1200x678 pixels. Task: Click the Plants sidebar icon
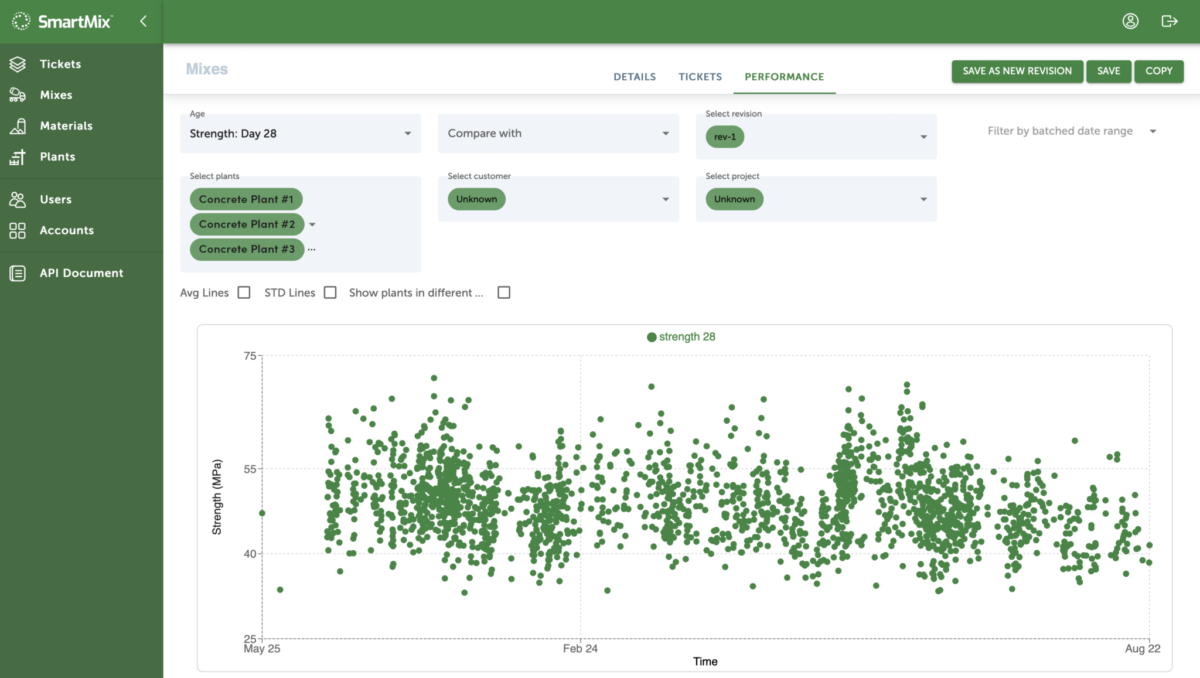coord(22,156)
